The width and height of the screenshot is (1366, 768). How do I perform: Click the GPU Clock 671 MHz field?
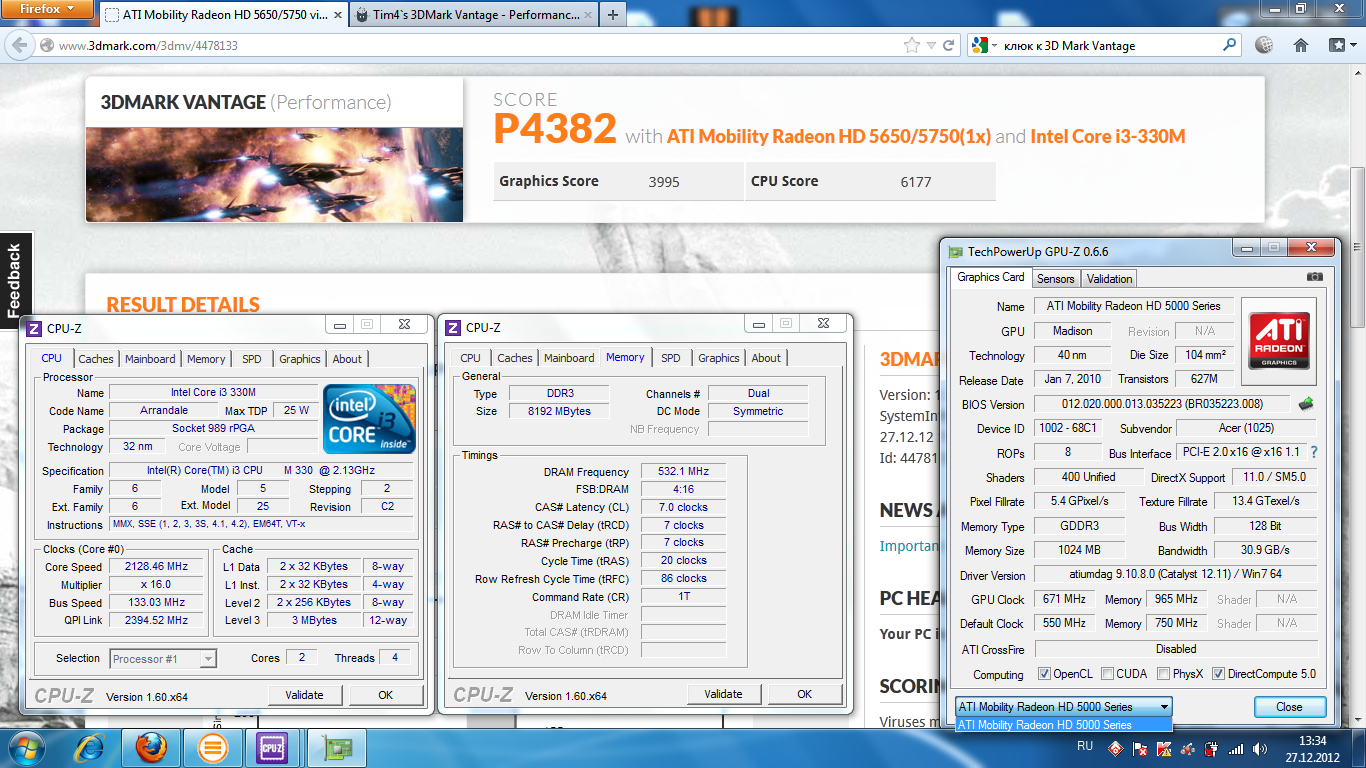click(x=1064, y=599)
